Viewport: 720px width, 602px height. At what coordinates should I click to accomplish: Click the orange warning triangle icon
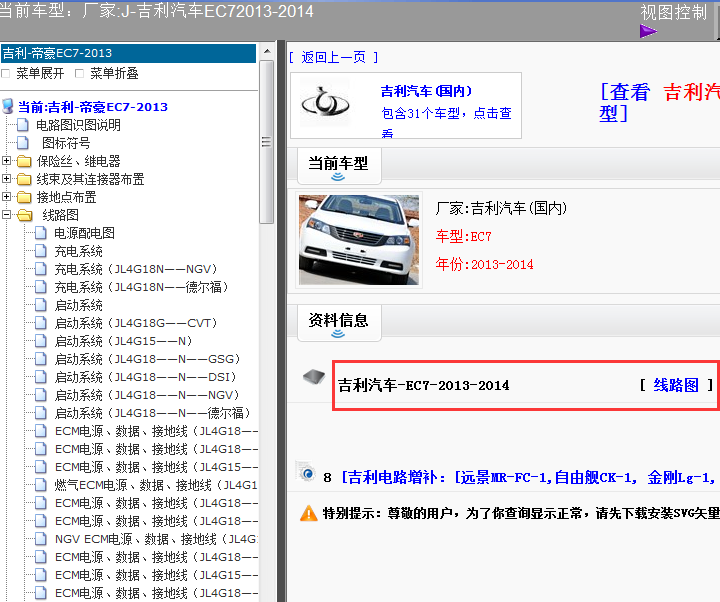tap(309, 513)
